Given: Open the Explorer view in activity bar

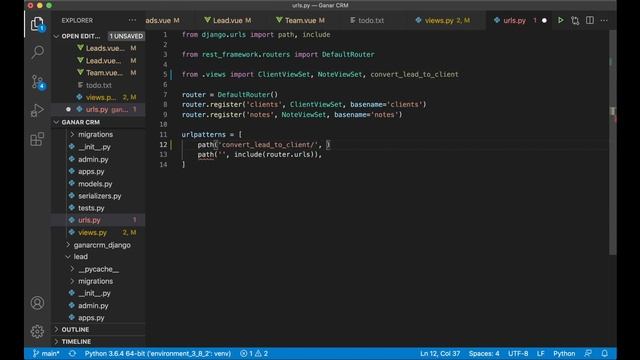Looking at the screenshot, I should (37, 24).
